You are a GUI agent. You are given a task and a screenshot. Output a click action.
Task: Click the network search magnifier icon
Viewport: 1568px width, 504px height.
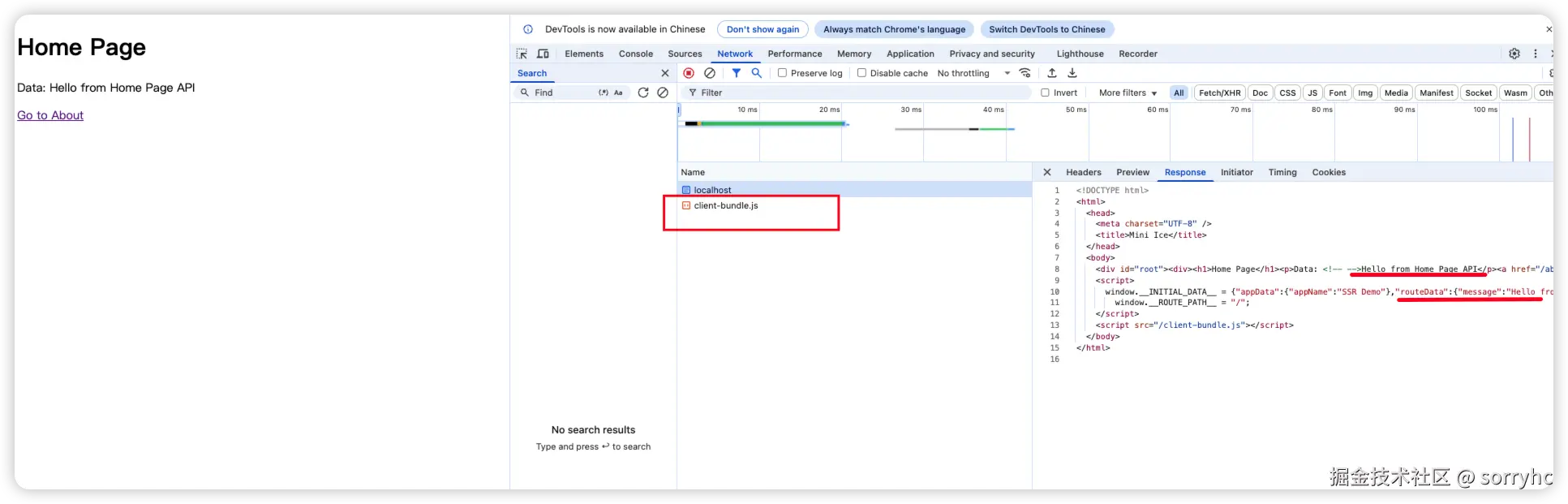pos(757,73)
